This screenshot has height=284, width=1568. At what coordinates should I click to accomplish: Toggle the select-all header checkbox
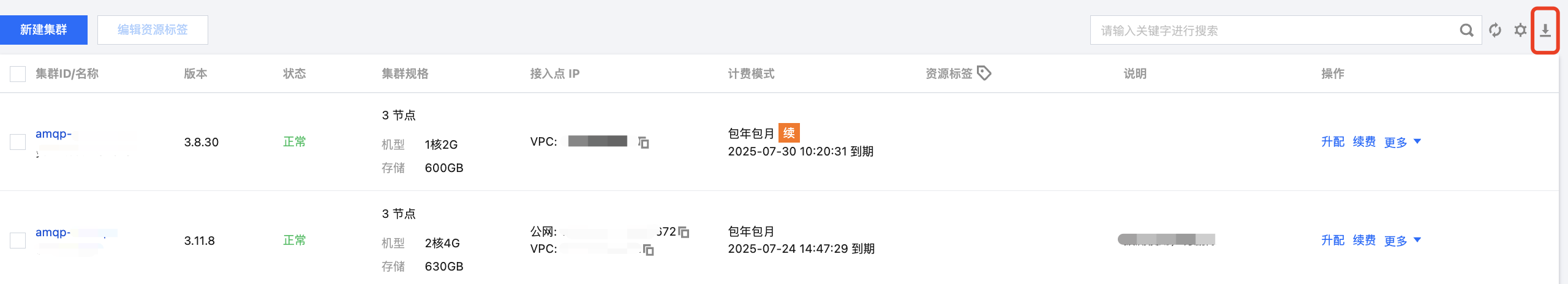[18, 74]
